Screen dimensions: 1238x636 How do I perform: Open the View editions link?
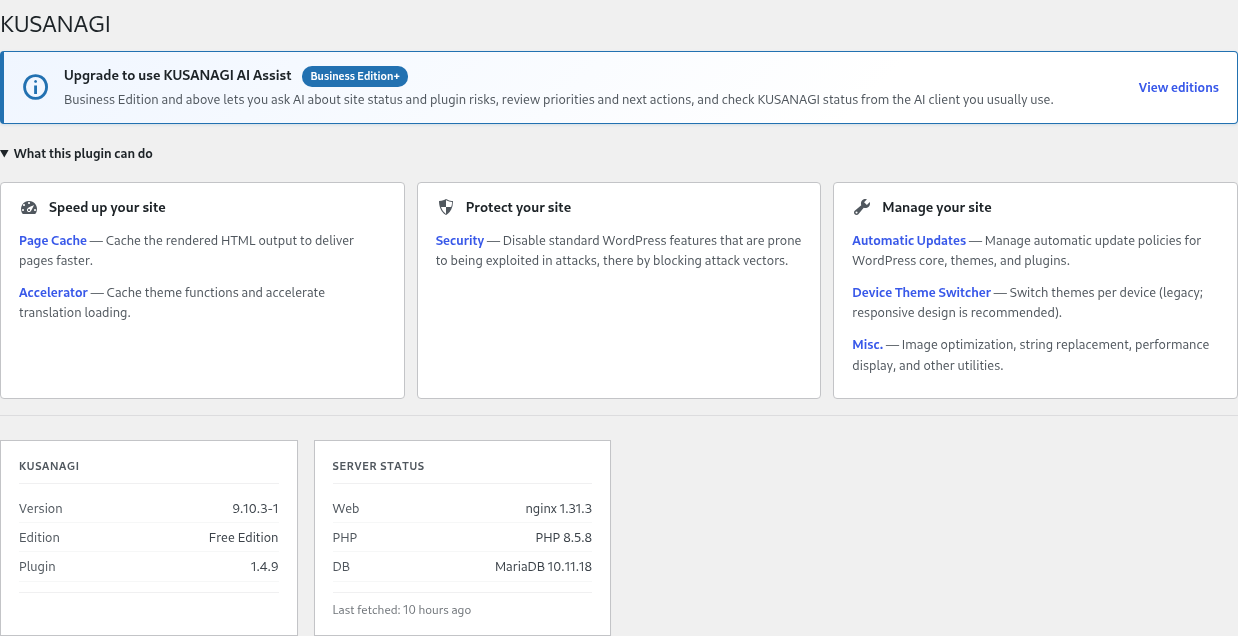pos(1178,88)
